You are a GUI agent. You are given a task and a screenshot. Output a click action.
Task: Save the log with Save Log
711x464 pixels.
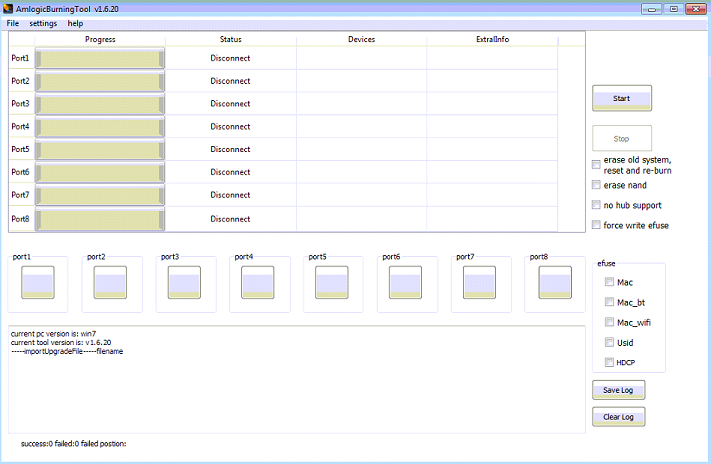(x=618, y=390)
